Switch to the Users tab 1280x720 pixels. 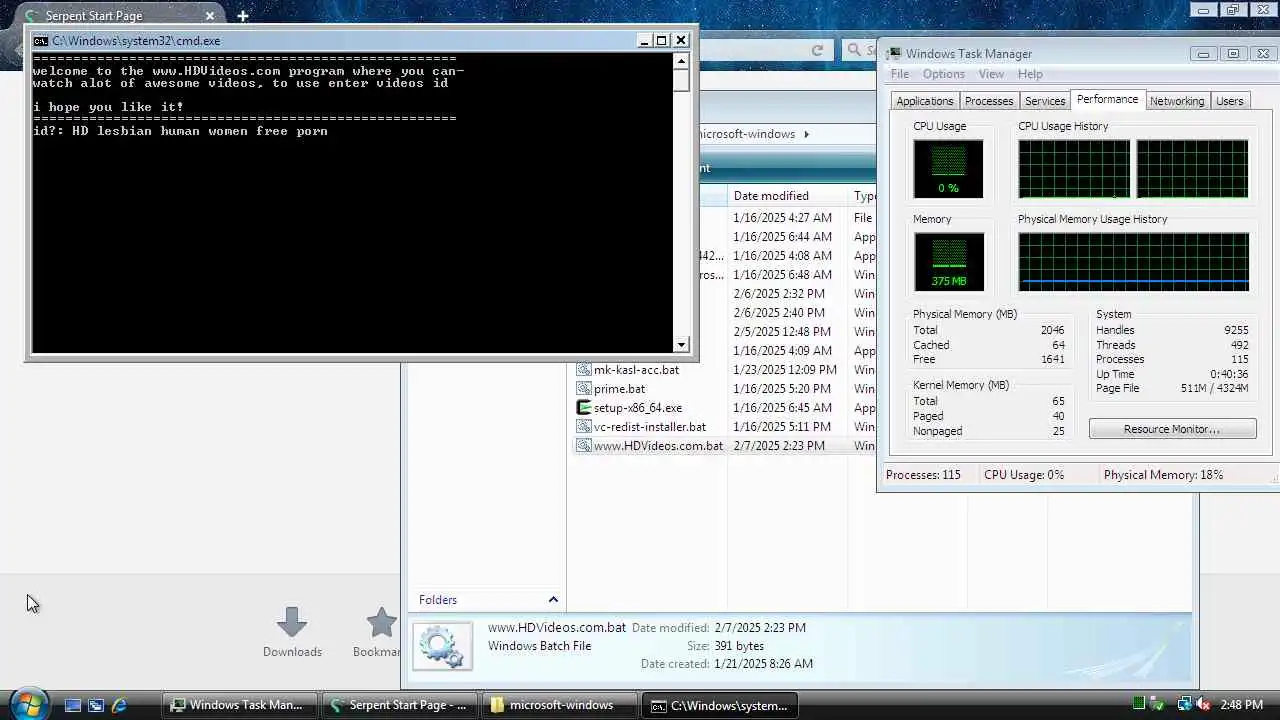tap(1230, 101)
